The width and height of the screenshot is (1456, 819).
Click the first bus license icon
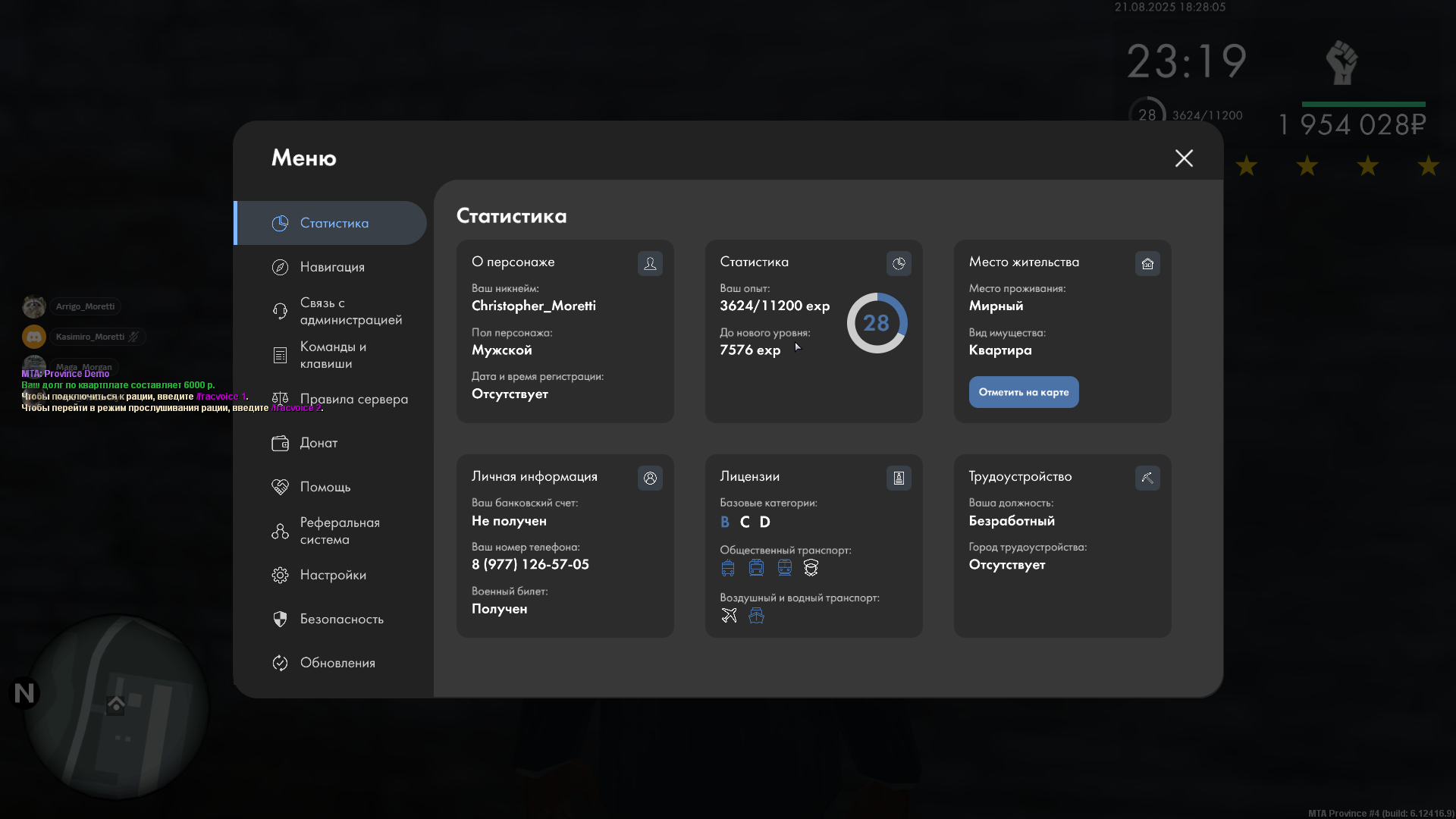728,568
